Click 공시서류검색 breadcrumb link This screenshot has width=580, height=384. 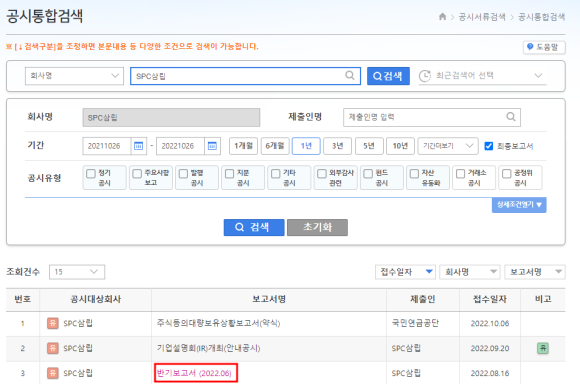click(x=482, y=17)
